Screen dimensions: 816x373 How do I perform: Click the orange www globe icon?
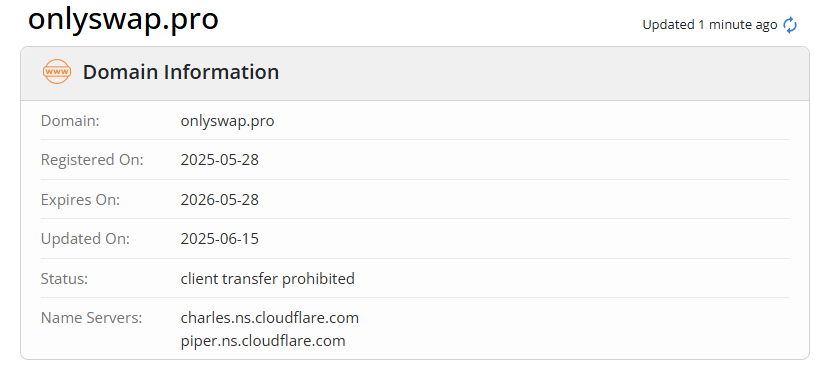(x=57, y=72)
